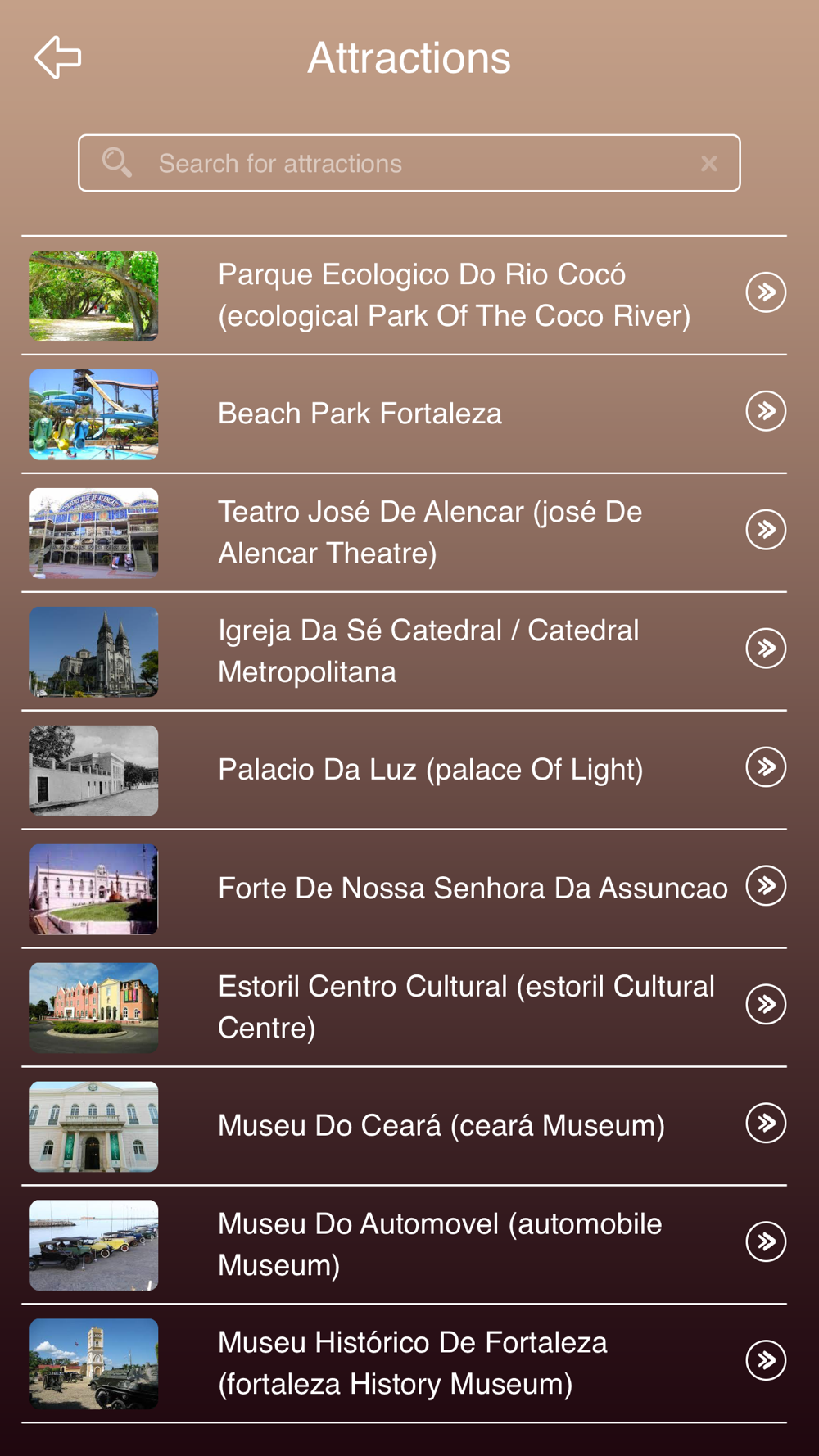The width and height of the screenshot is (819, 1456).
Task: Tap the Igreja Da Sé cathedral thumbnail
Action: 94,652
